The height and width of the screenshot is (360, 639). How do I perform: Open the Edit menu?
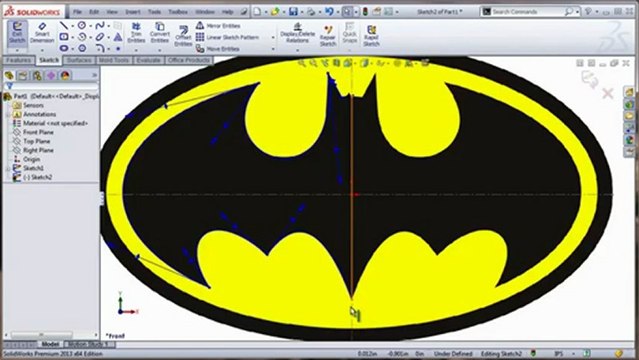(94, 12)
